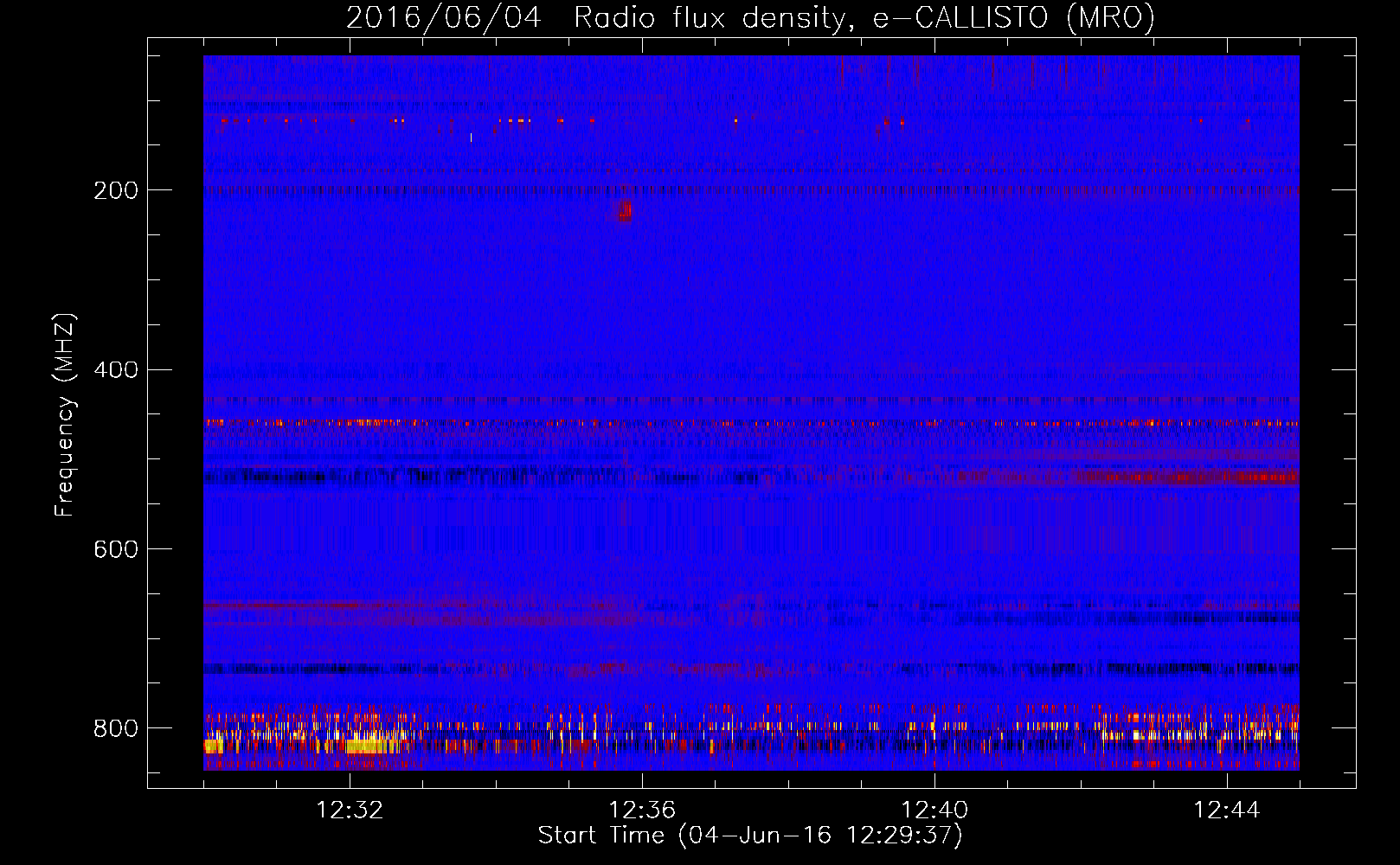
Task: Click the red burst spot near 12:36
Action: (625, 210)
